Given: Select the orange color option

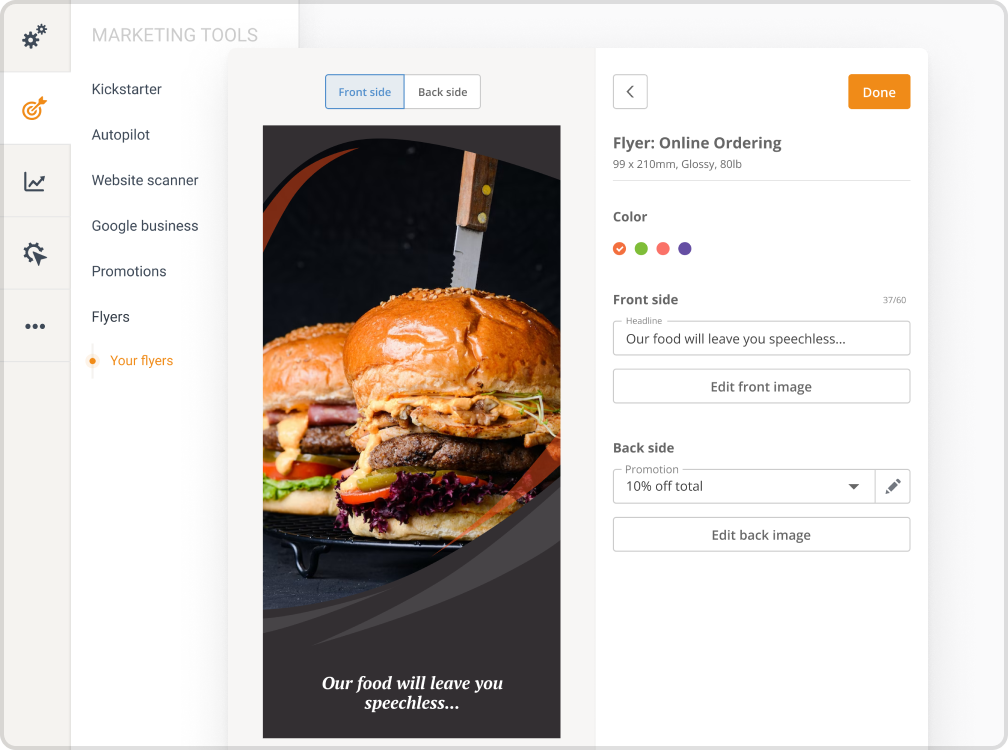Looking at the screenshot, I should pos(619,249).
